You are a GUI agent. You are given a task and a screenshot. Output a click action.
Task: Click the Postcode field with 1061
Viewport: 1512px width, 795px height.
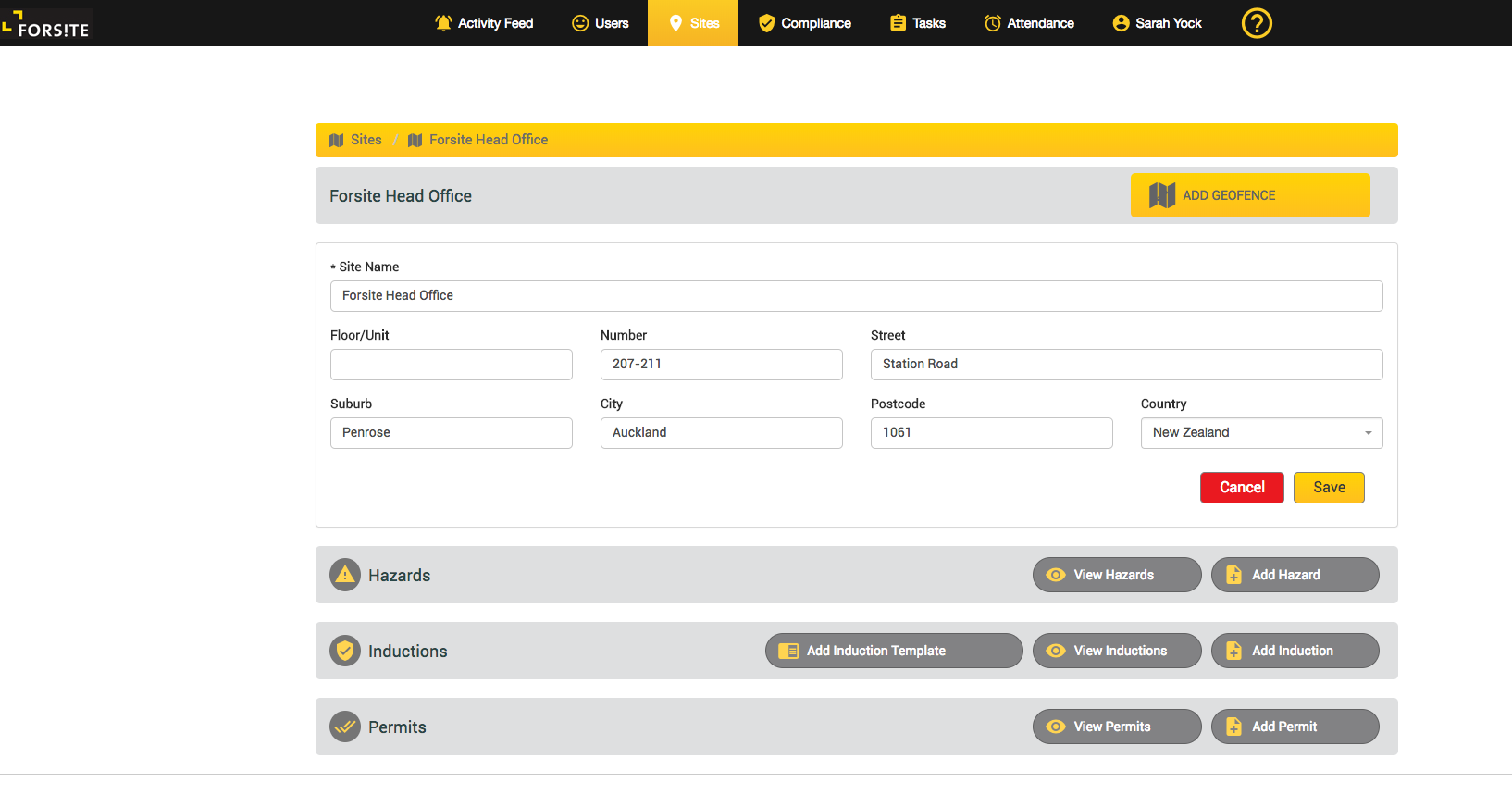(x=991, y=433)
